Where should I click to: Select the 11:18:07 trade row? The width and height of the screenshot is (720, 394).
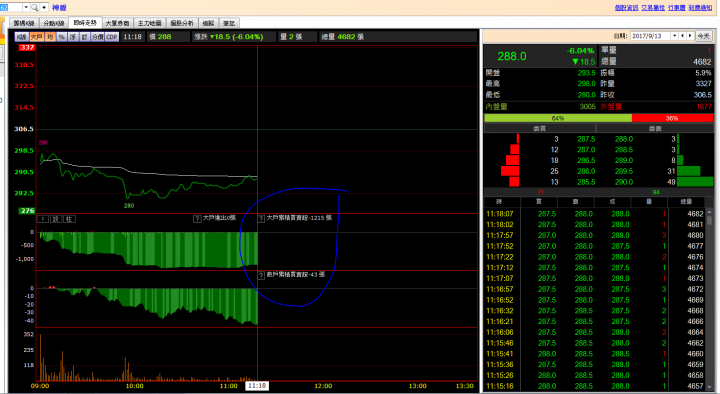point(595,214)
